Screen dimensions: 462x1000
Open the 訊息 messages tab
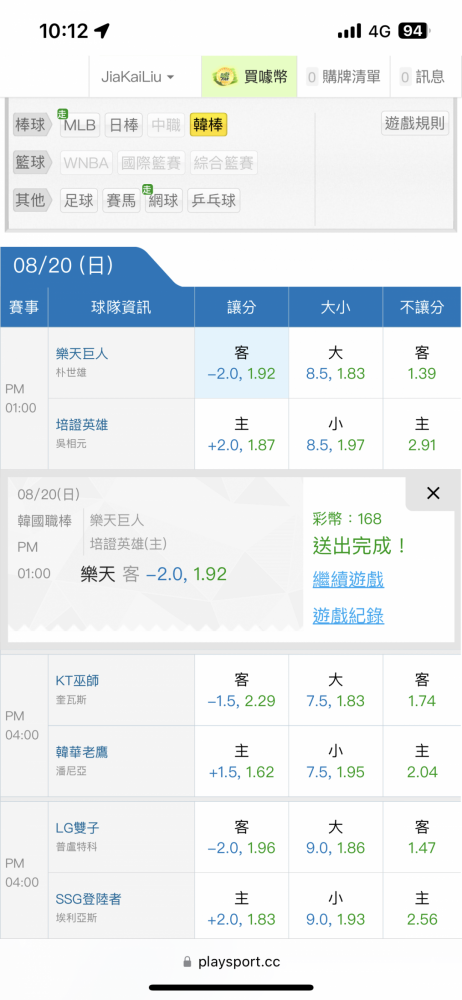click(x=422, y=77)
